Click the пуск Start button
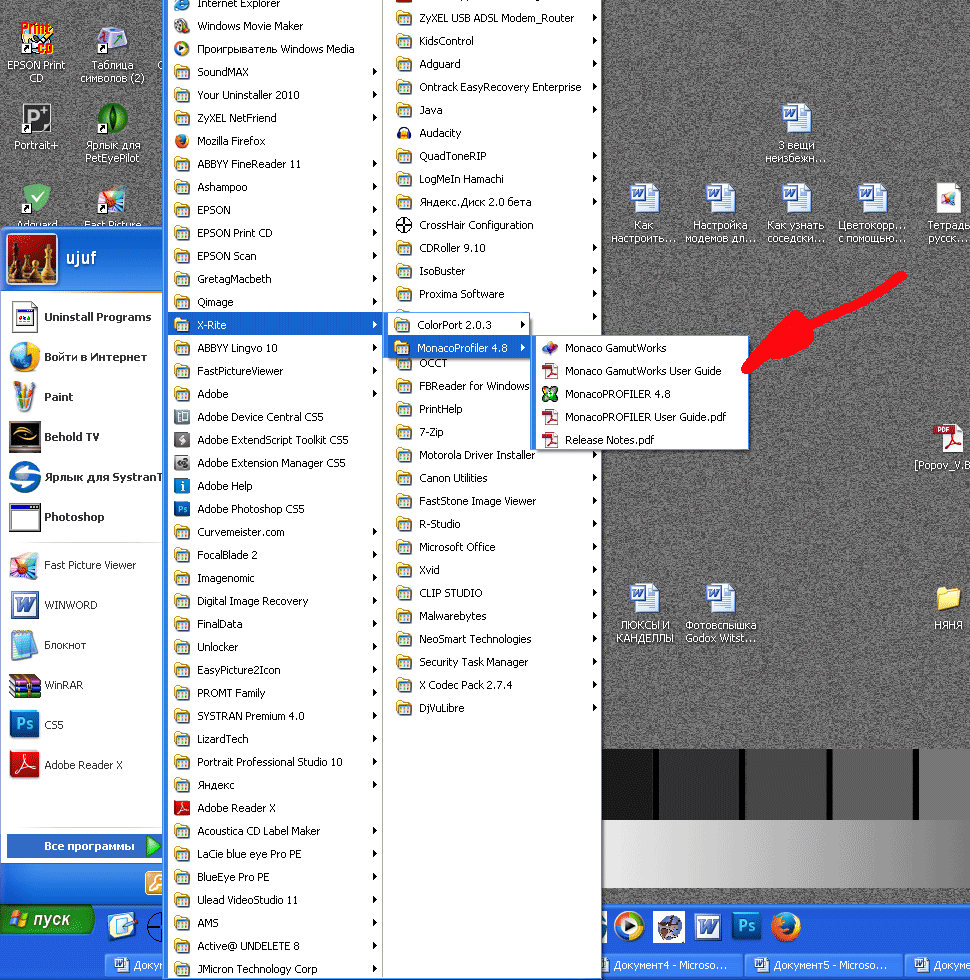 pyautogui.click(x=46, y=920)
